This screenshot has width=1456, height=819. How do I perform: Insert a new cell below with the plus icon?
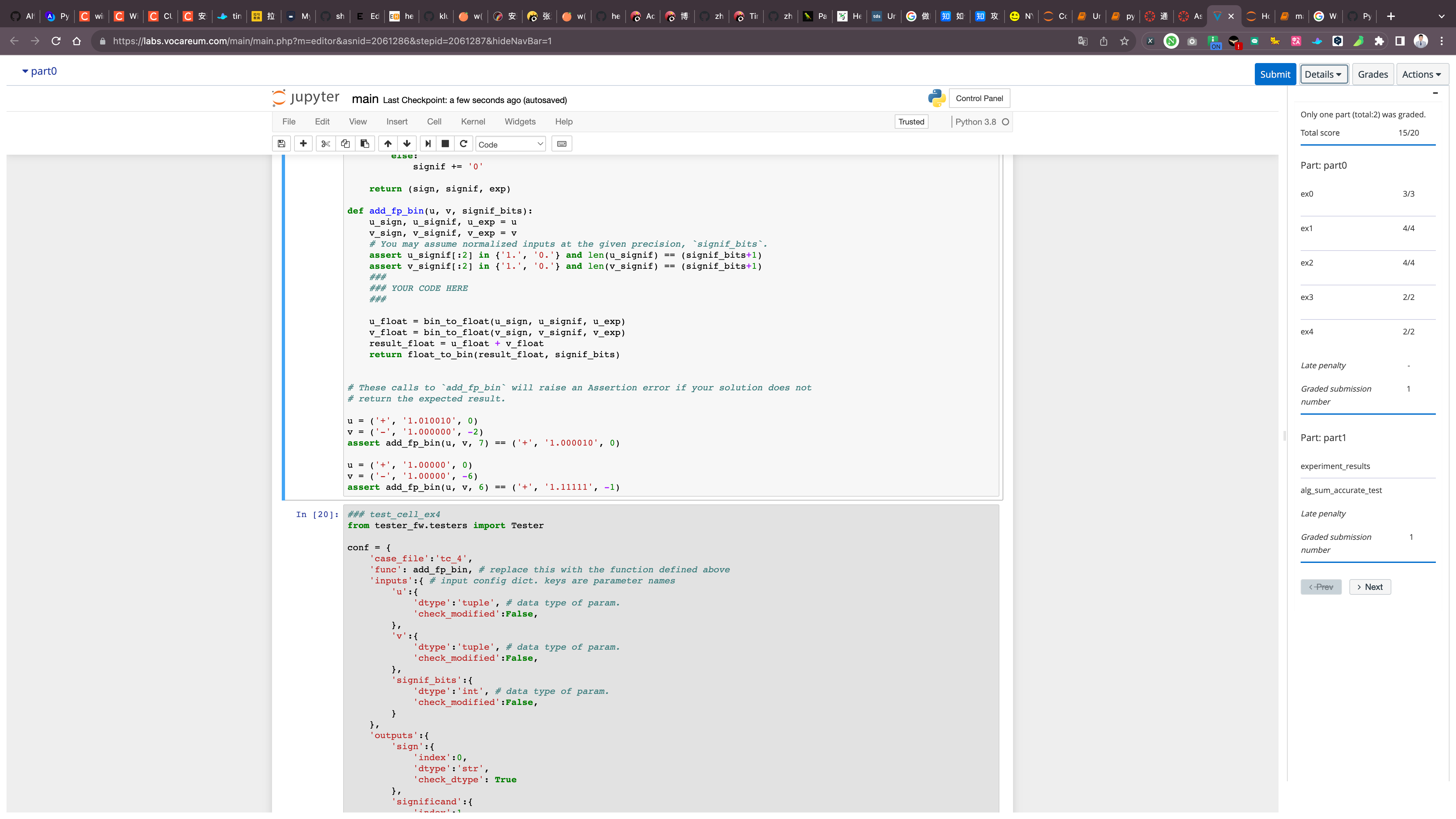tap(304, 144)
